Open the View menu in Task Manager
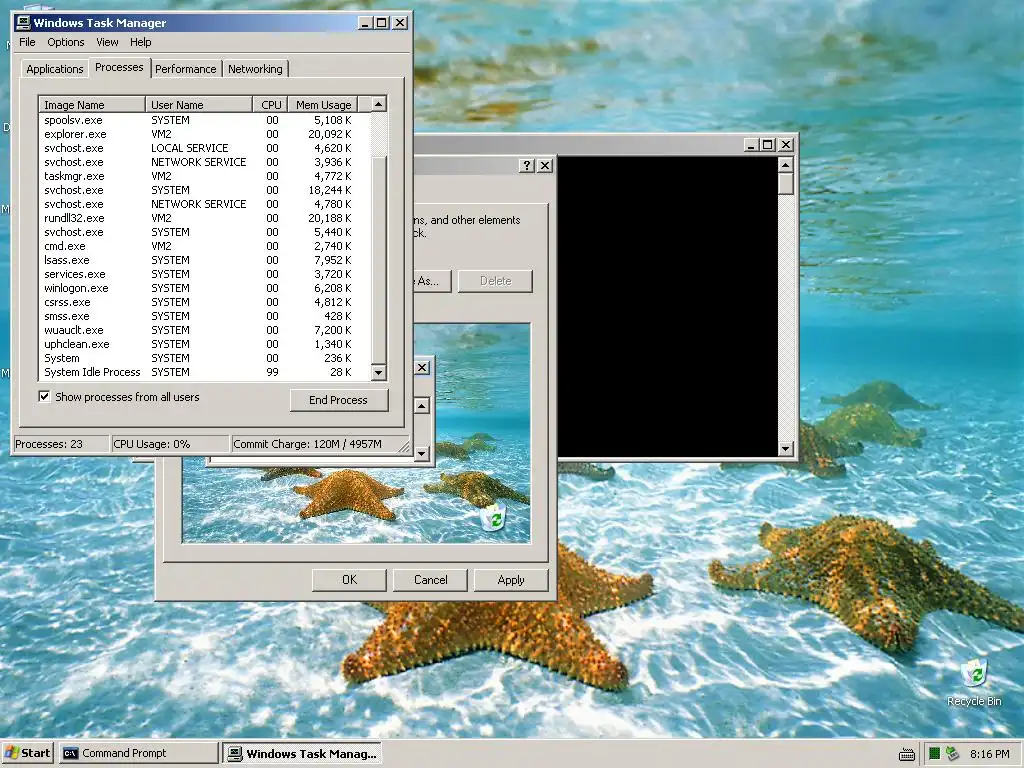The height and width of the screenshot is (768, 1024). (107, 42)
